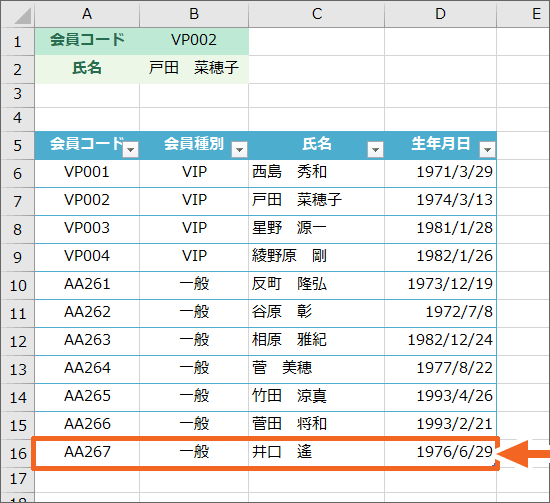Select row 10 header

[x=18, y=286]
